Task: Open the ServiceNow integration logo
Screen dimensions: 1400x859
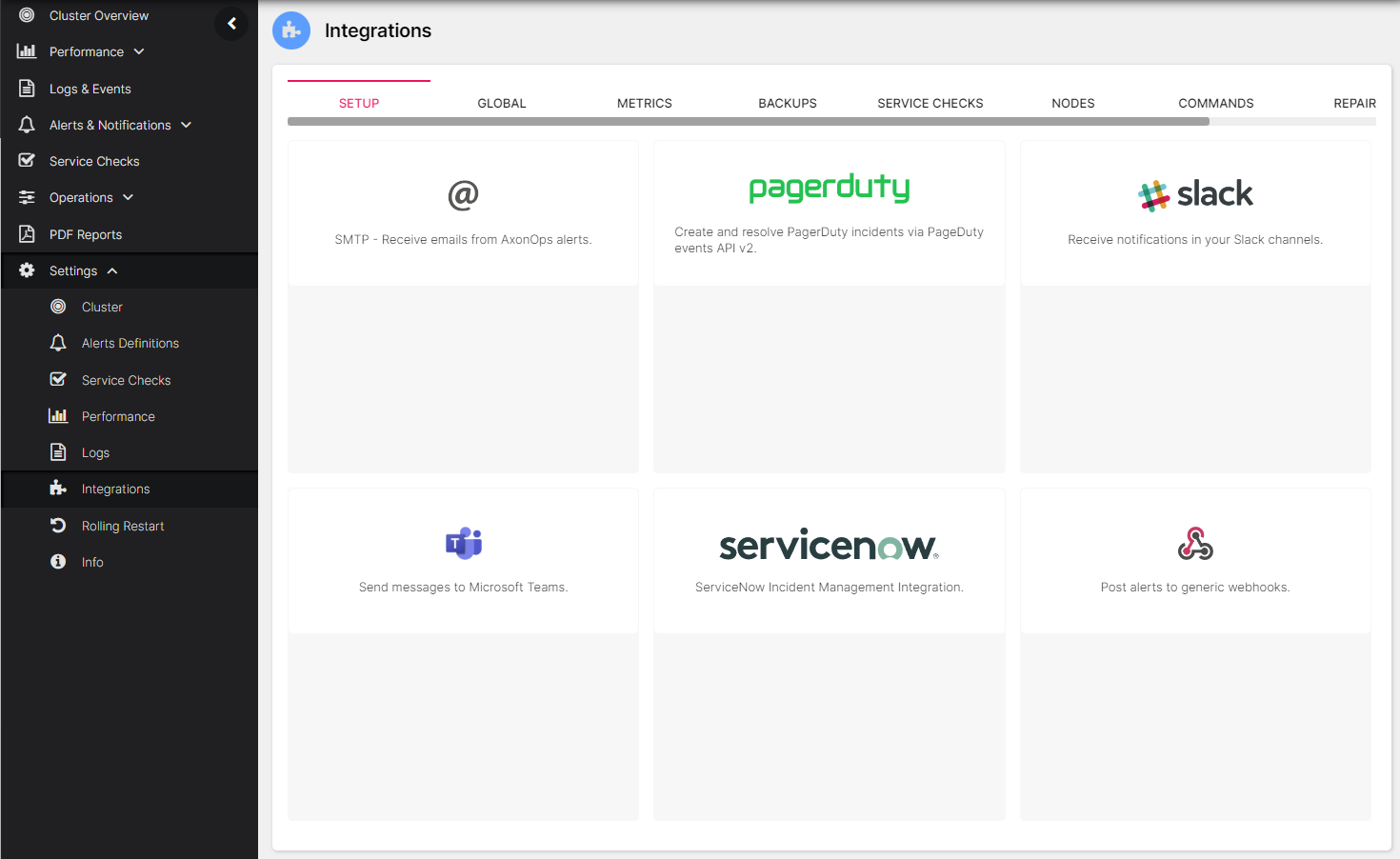Action: pos(829,546)
